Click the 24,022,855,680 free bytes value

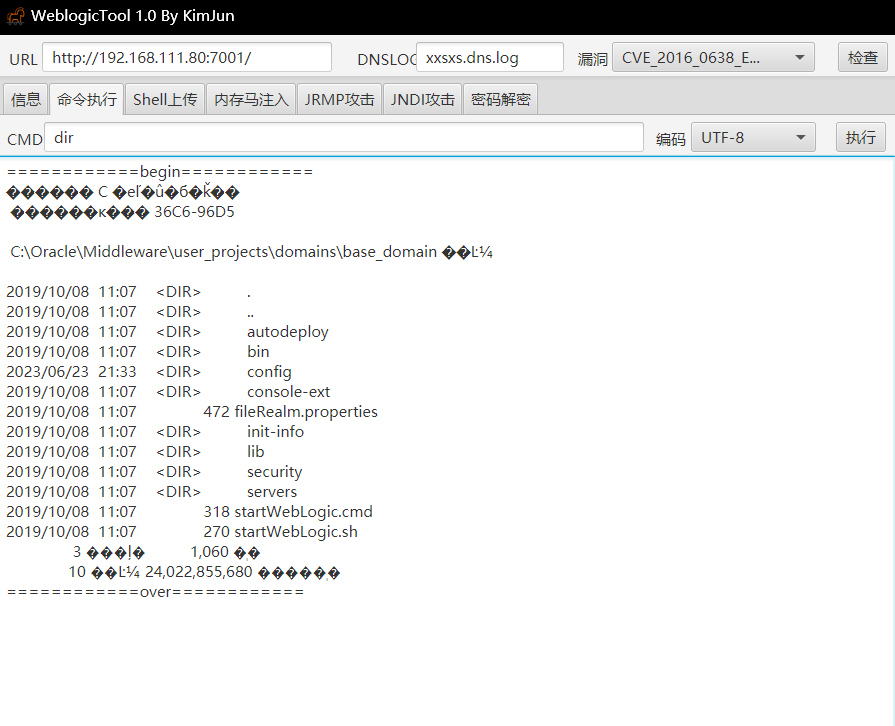tap(199, 572)
